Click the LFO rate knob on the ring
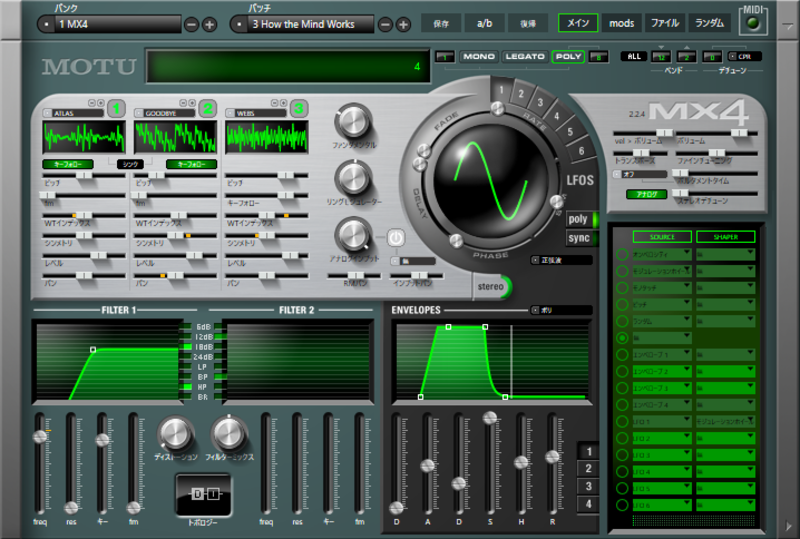This screenshot has width=800, height=539. pos(497,108)
